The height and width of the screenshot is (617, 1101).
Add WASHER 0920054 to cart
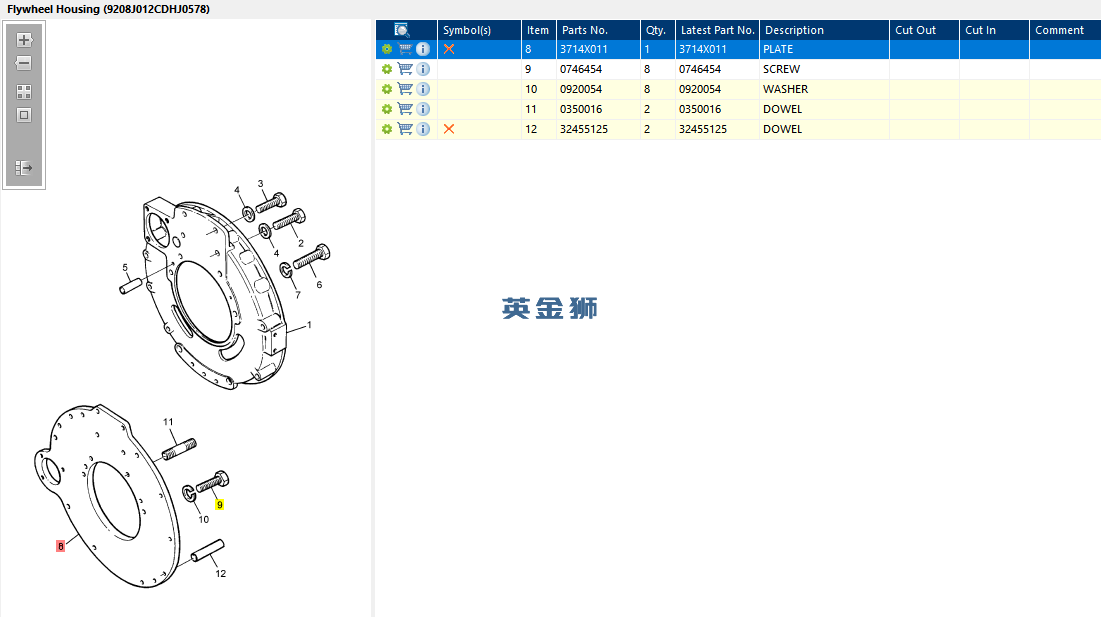coord(405,88)
